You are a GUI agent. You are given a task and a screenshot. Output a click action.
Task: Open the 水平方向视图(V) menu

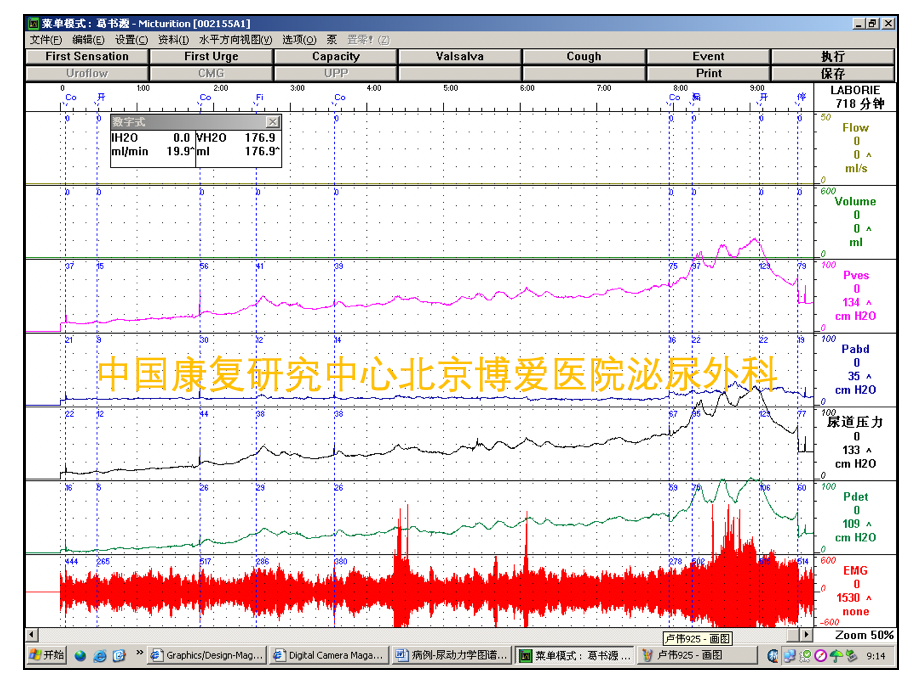[236, 40]
